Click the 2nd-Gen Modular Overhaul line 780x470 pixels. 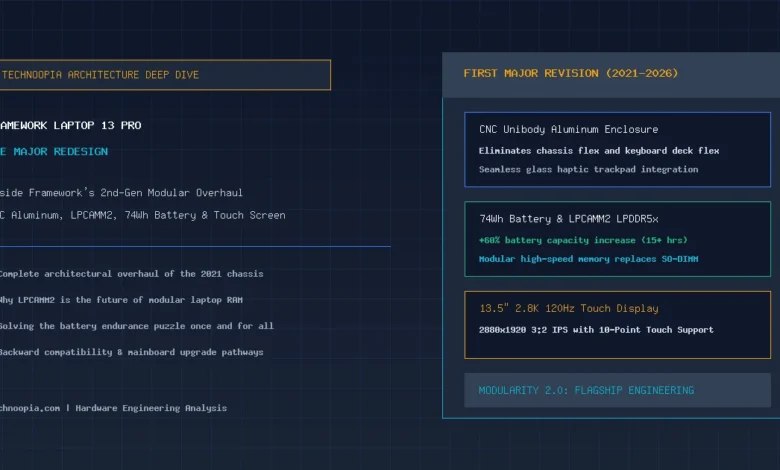[121, 192]
